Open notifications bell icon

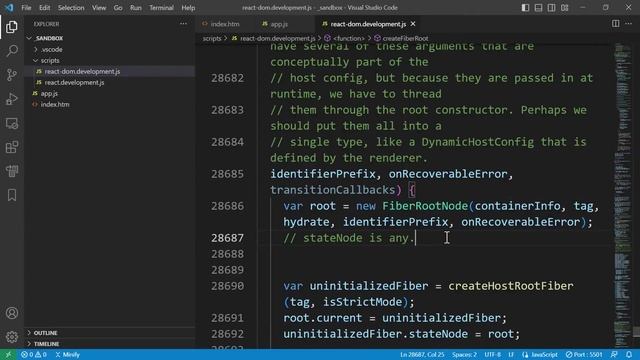pyautogui.click(x=629, y=355)
